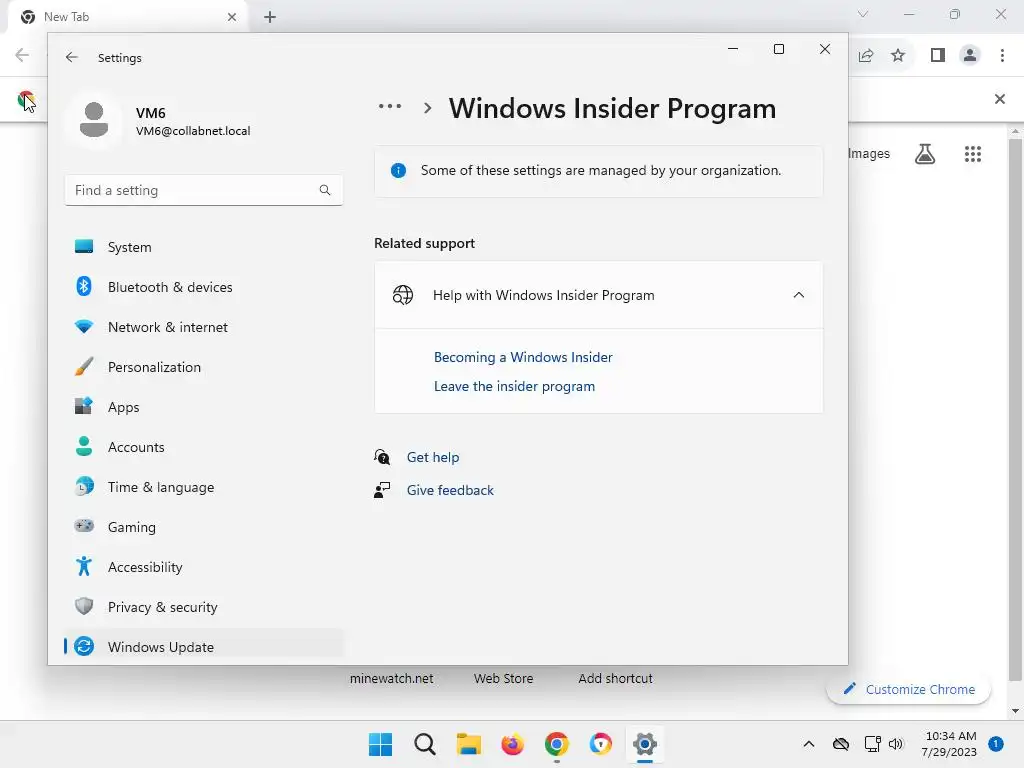Open Web Store shortcut in Chrome
The height and width of the screenshot is (768, 1024).
tap(504, 679)
